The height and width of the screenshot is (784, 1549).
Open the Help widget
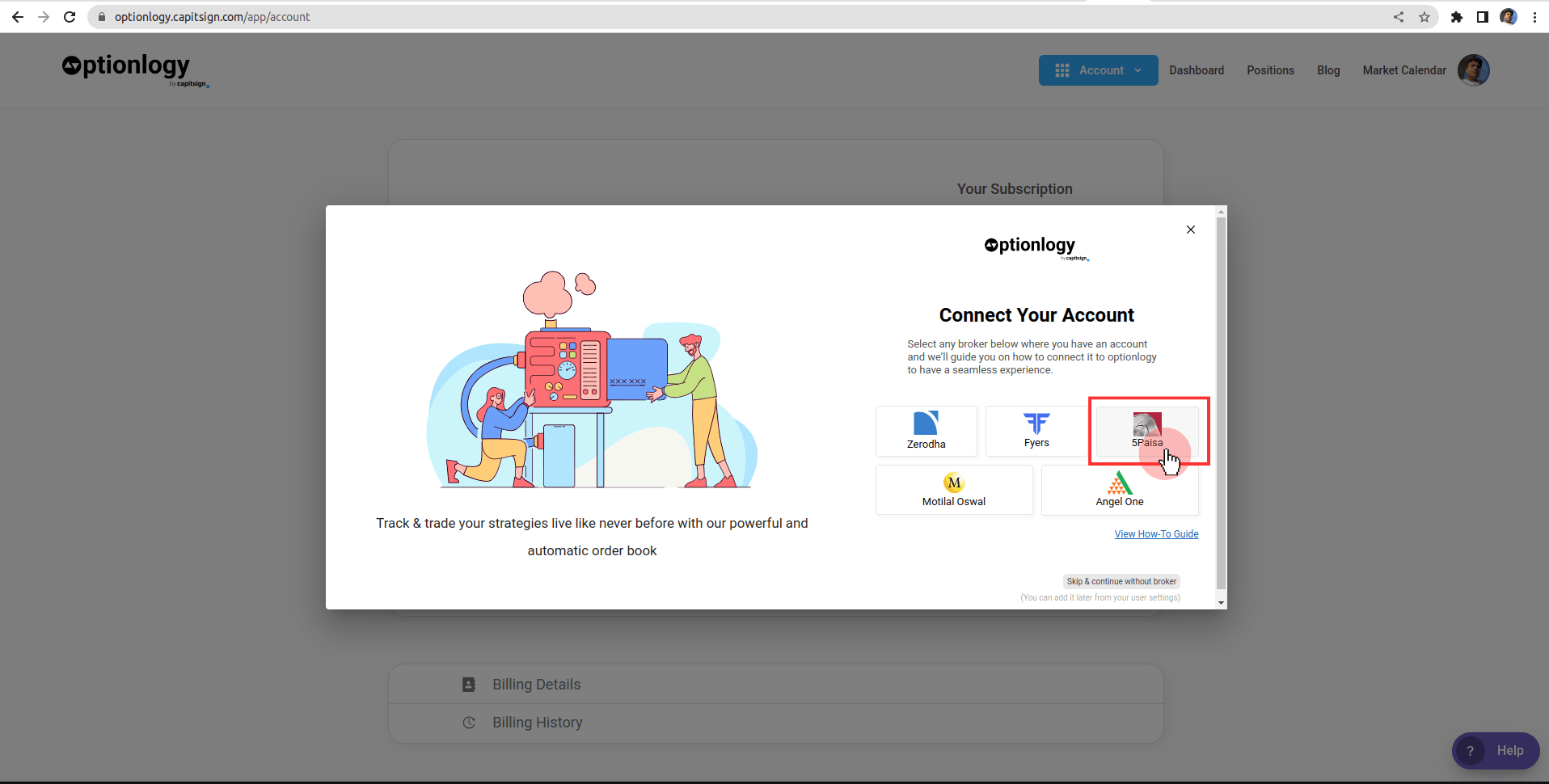click(x=1496, y=751)
